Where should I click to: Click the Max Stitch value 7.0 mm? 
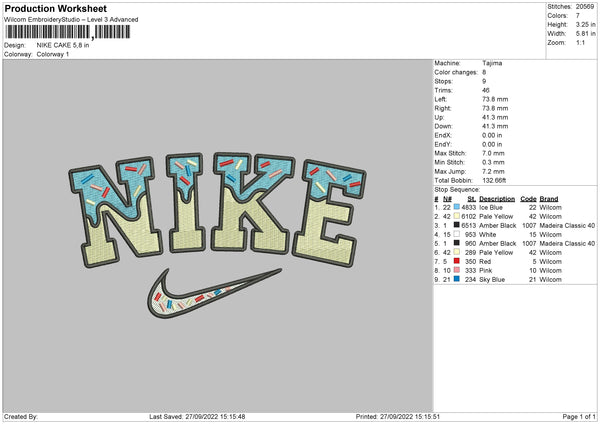click(x=493, y=153)
